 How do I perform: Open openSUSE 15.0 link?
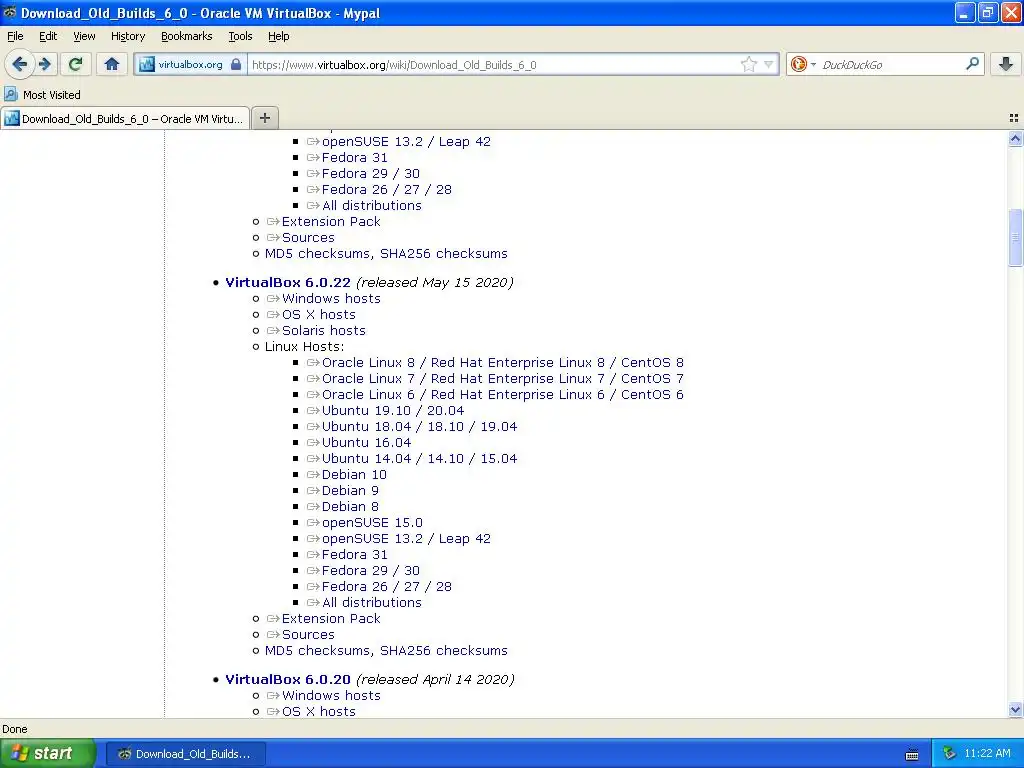pos(372,522)
